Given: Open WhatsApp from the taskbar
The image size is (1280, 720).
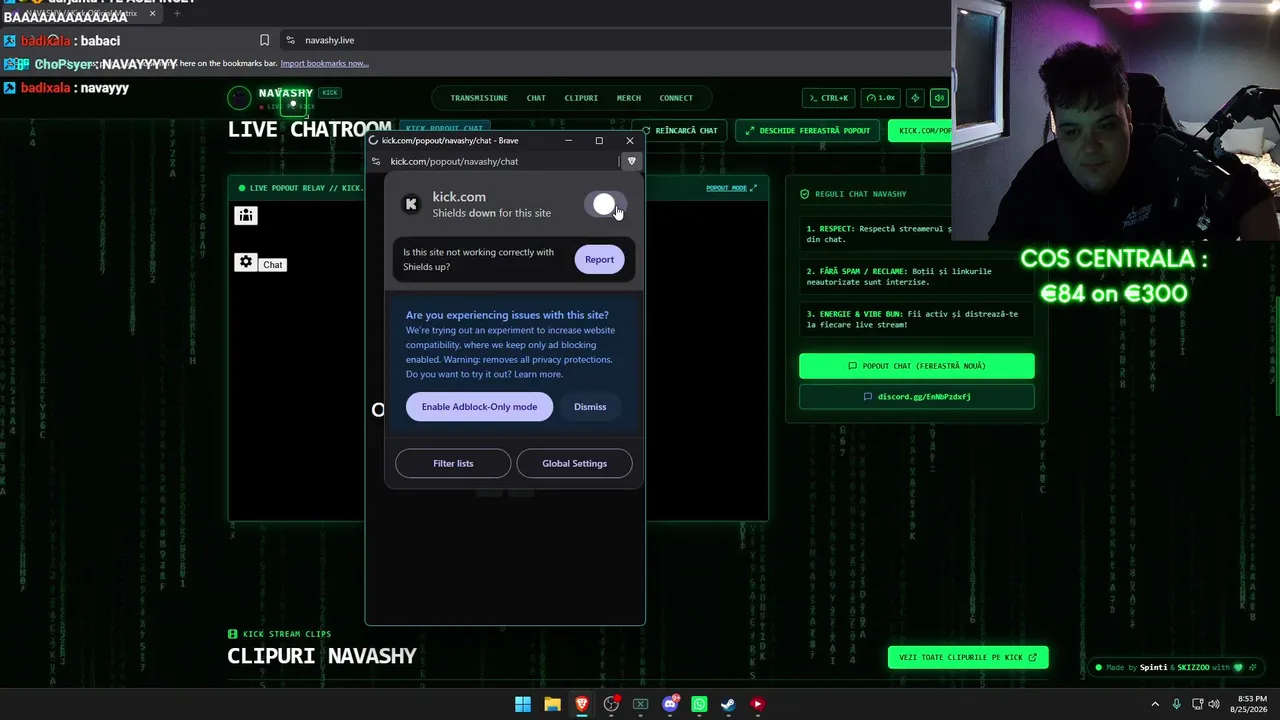Looking at the screenshot, I should (x=699, y=704).
